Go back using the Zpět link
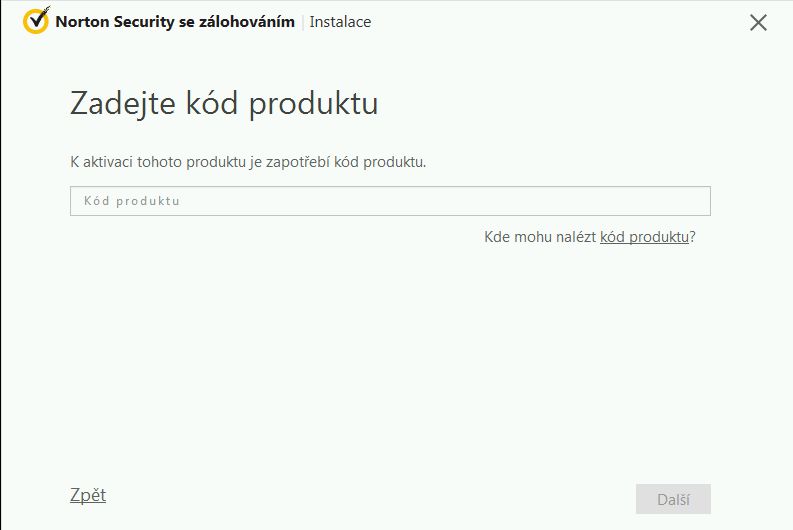 click(x=88, y=495)
